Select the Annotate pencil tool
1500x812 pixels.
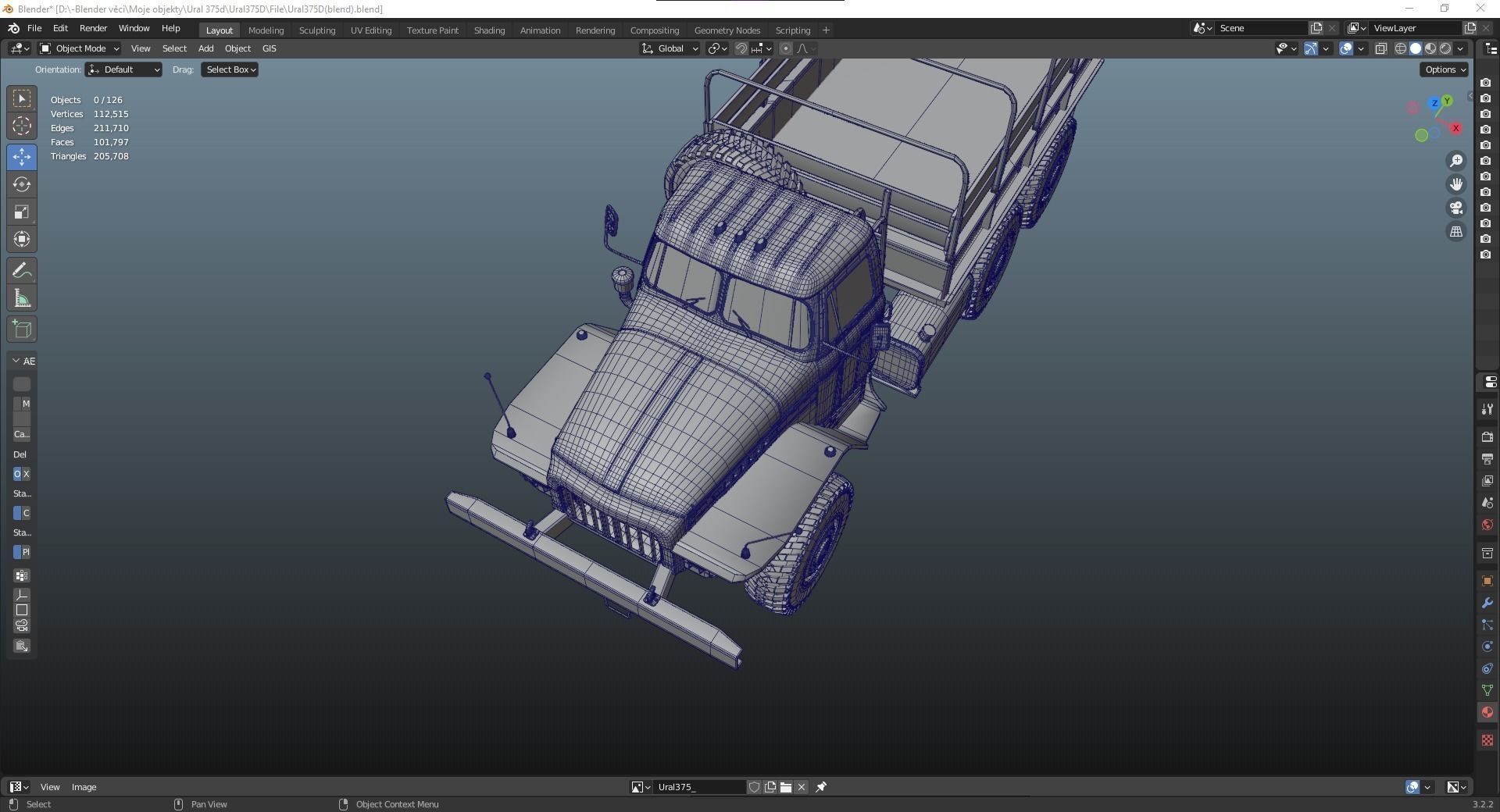[x=22, y=271]
